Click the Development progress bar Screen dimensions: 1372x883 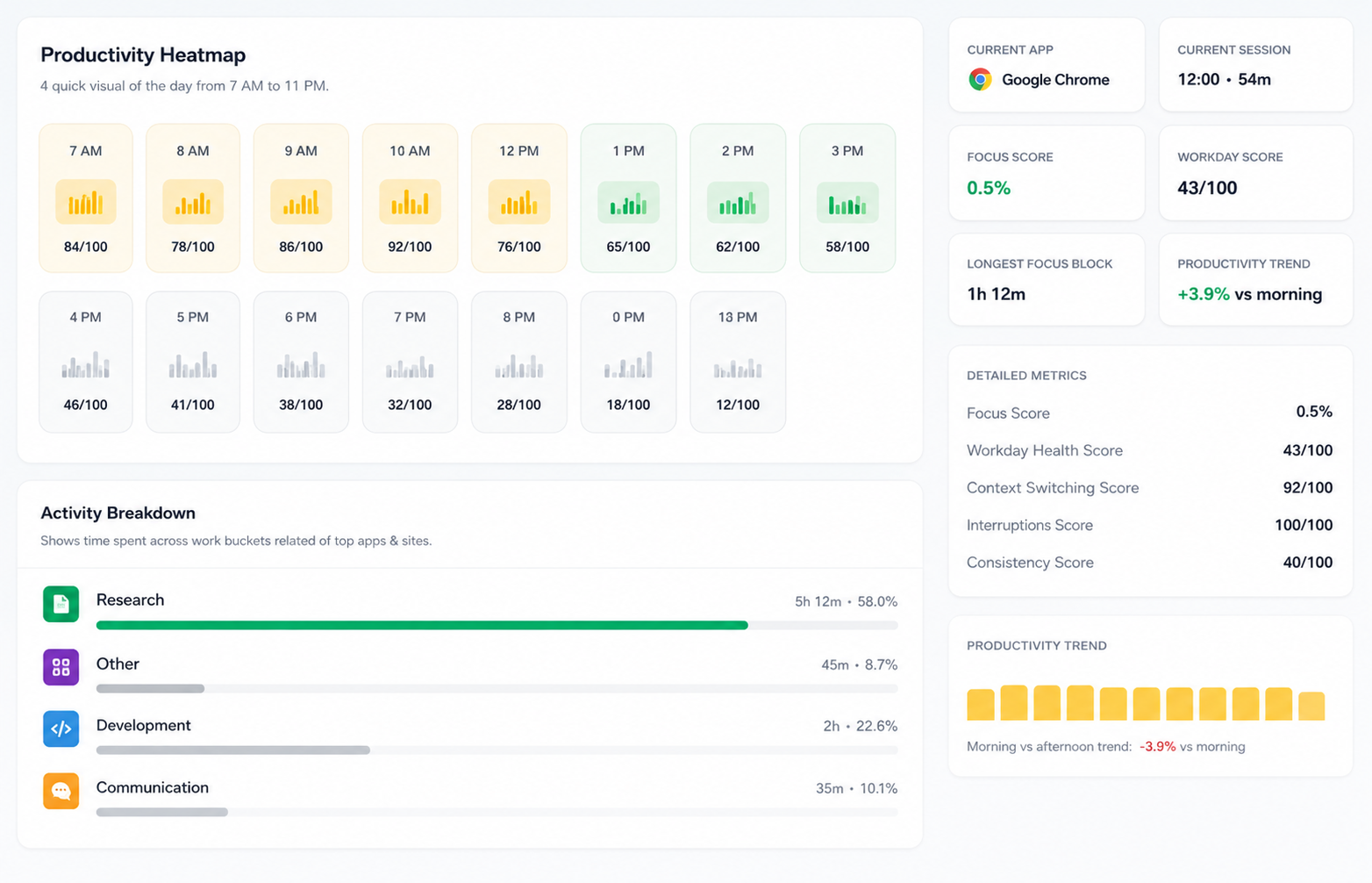pyautogui.click(x=233, y=750)
